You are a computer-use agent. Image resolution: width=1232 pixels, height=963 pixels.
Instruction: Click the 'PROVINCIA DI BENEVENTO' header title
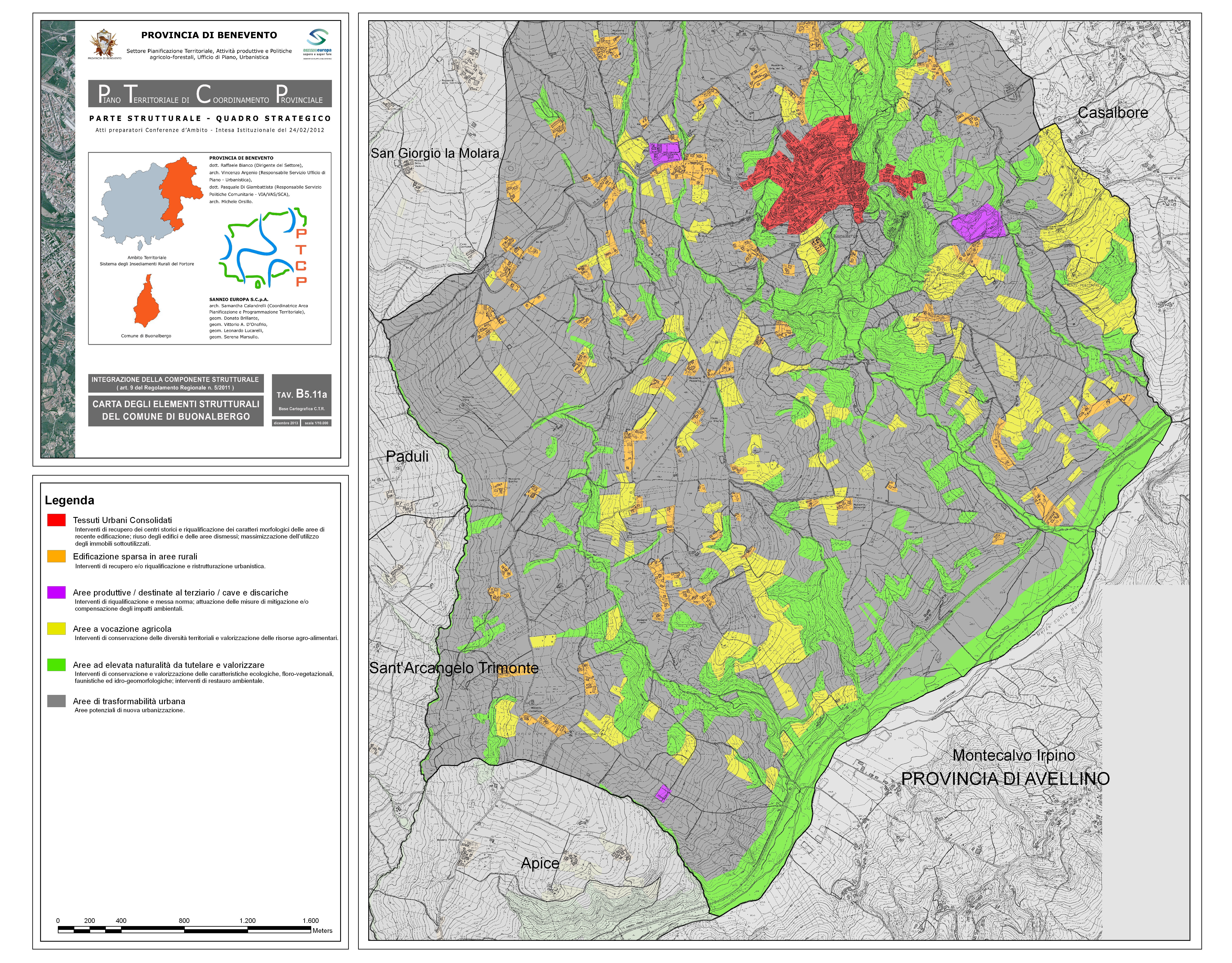[x=209, y=35]
